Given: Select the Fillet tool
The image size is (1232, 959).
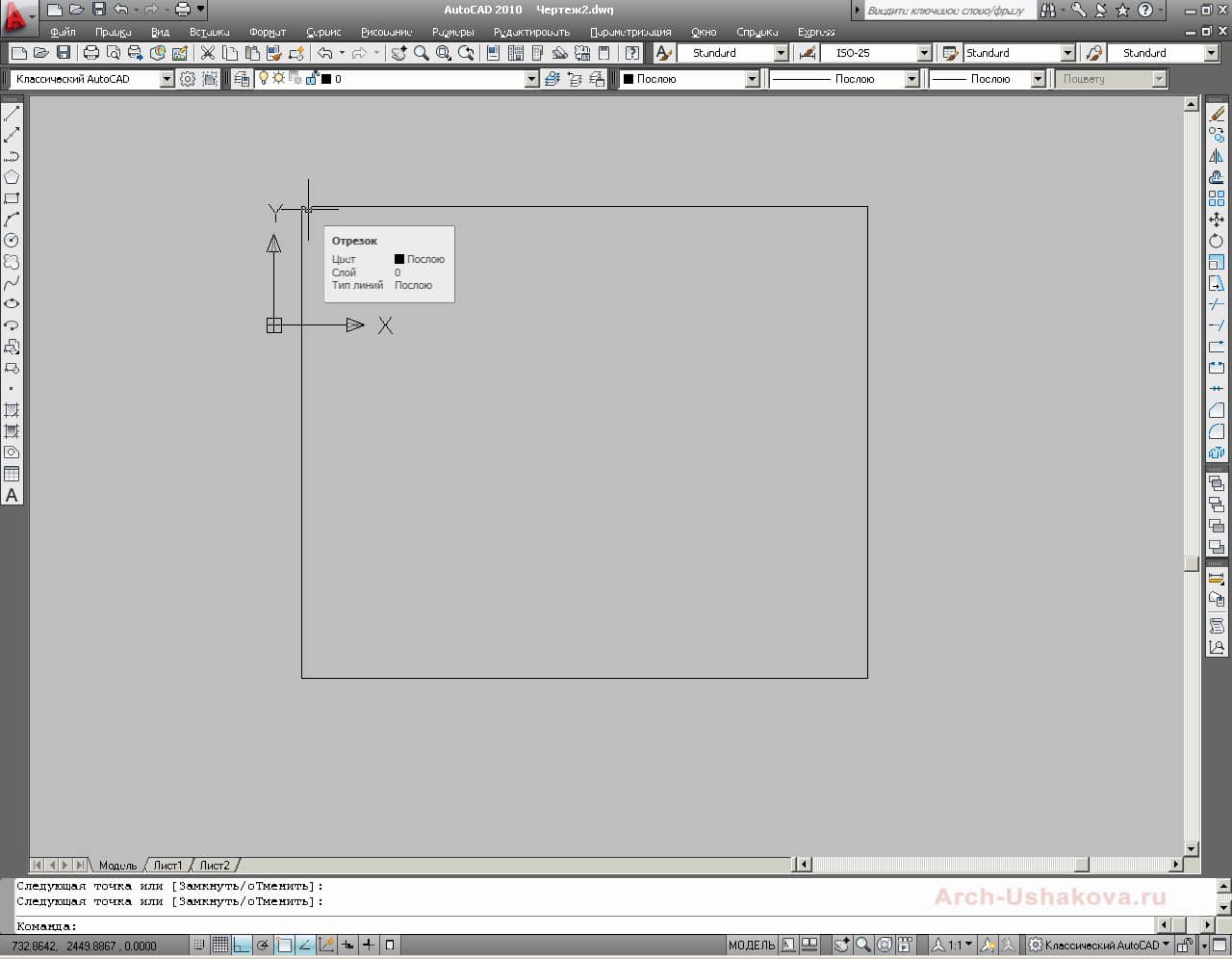Looking at the screenshot, I should pyautogui.click(x=1217, y=431).
